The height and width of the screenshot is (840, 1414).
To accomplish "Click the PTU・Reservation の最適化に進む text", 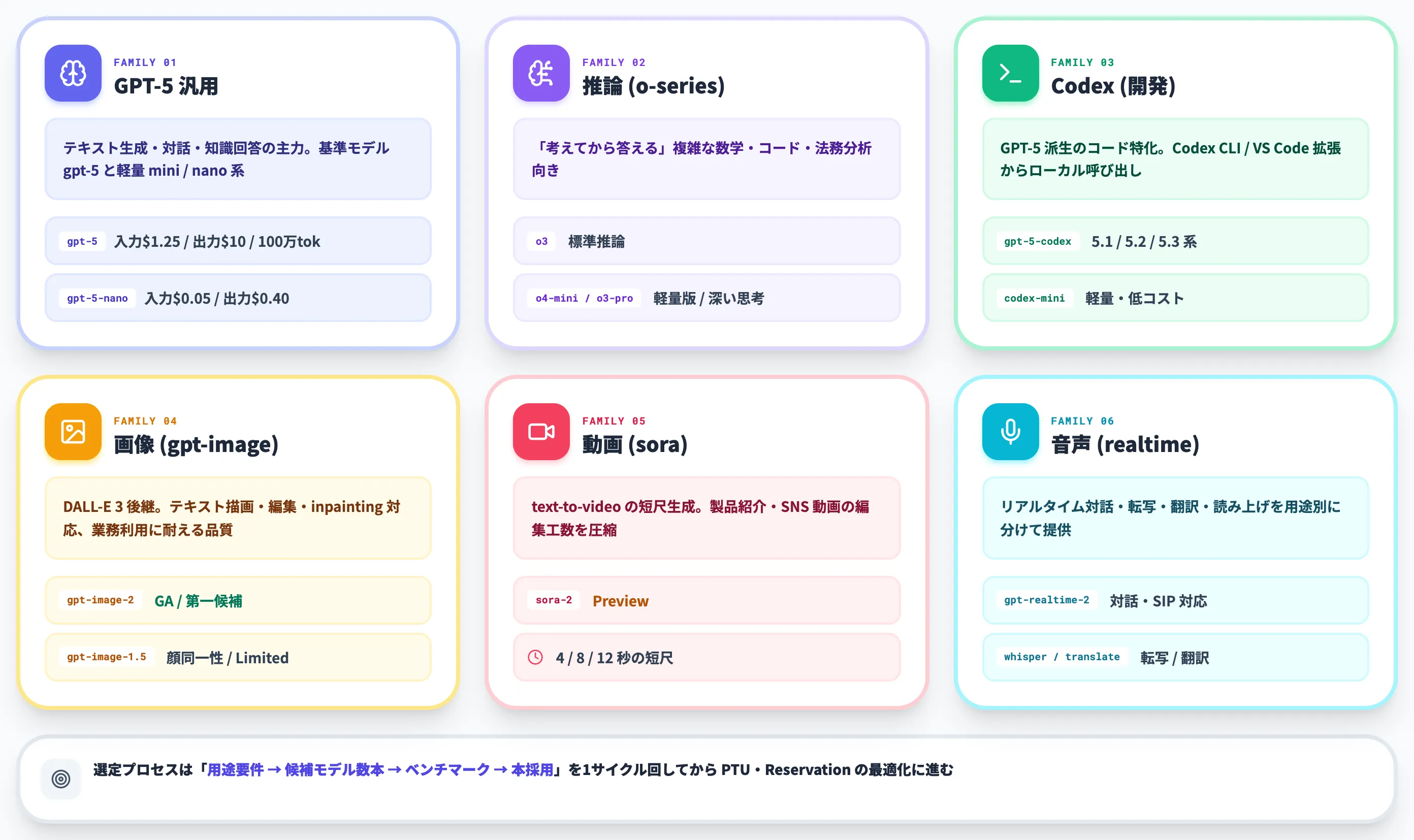I will (837, 770).
